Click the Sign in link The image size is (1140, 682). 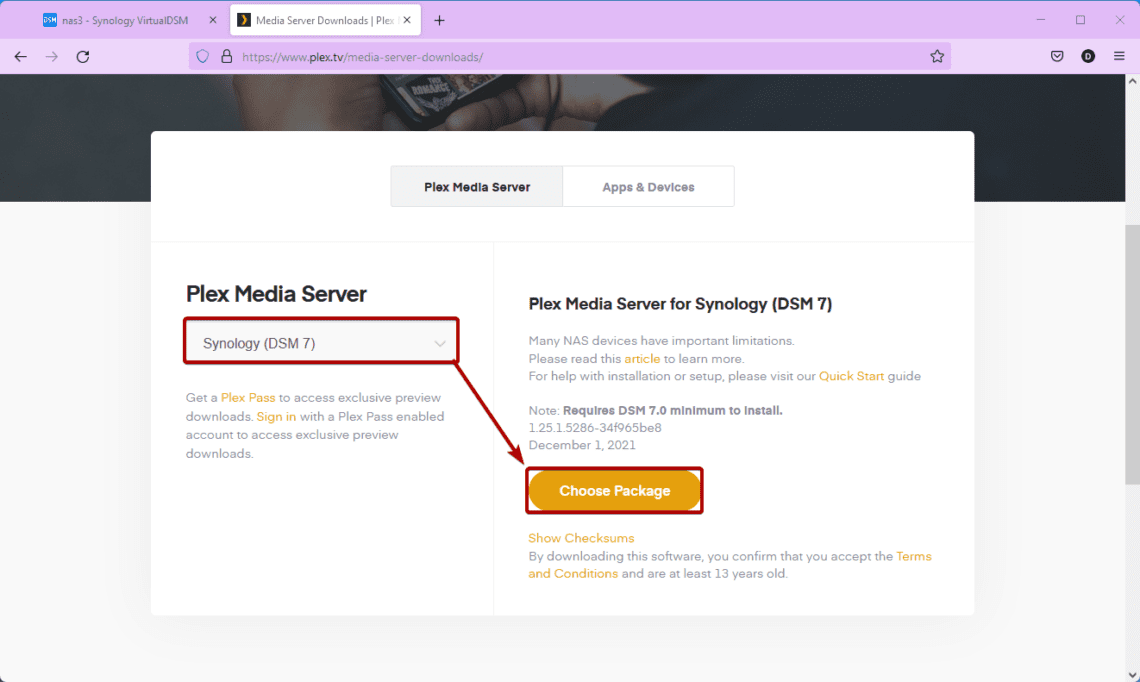click(276, 417)
